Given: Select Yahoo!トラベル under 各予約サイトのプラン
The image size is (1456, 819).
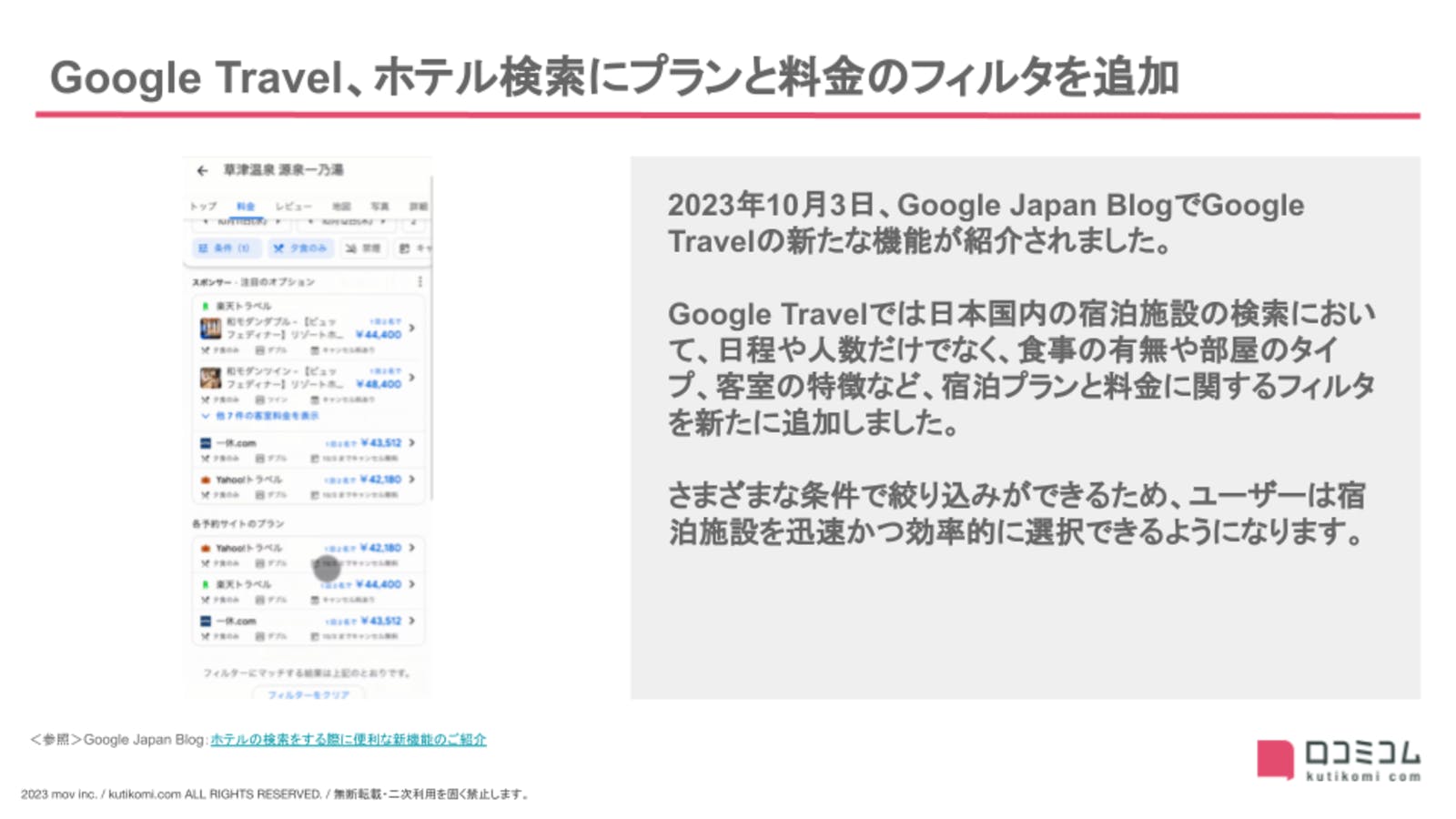Looking at the screenshot, I should pyautogui.click(x=308, y=554).
